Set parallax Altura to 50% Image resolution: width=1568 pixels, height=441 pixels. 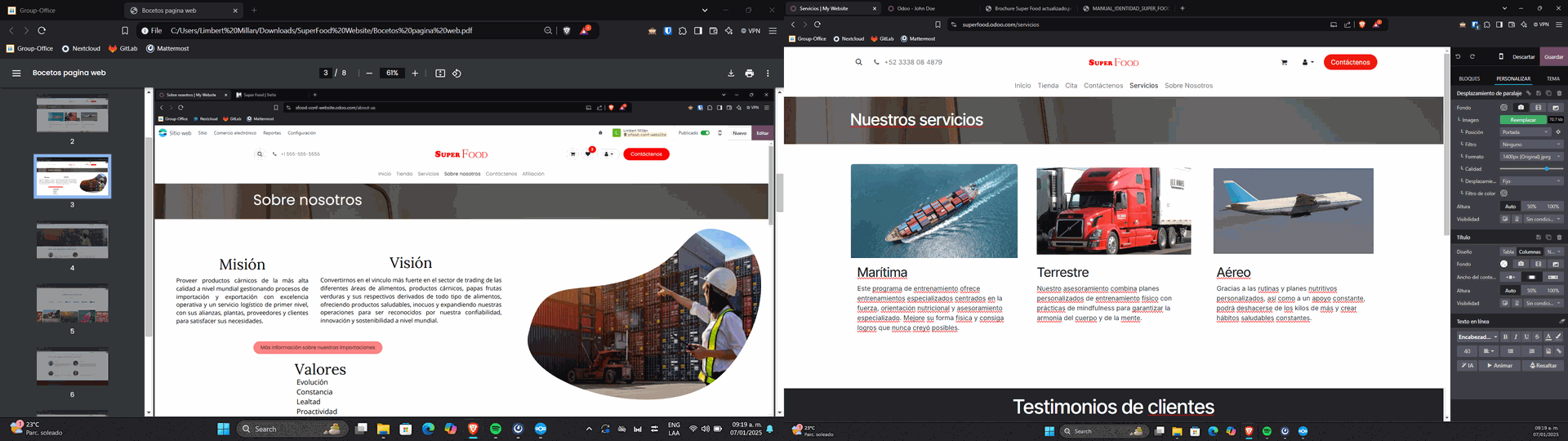pyautogui.click(x=1532, y=207)
